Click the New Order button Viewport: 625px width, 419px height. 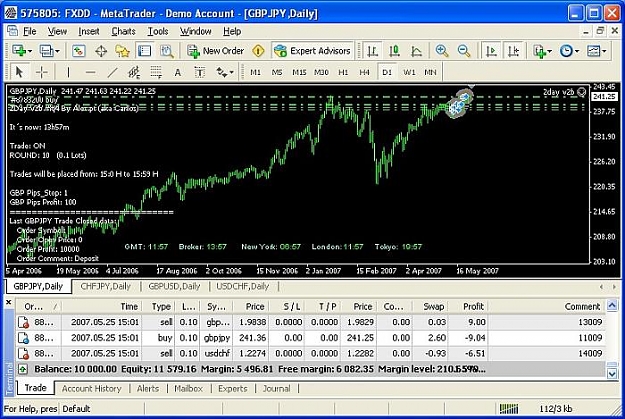(216, 51)
